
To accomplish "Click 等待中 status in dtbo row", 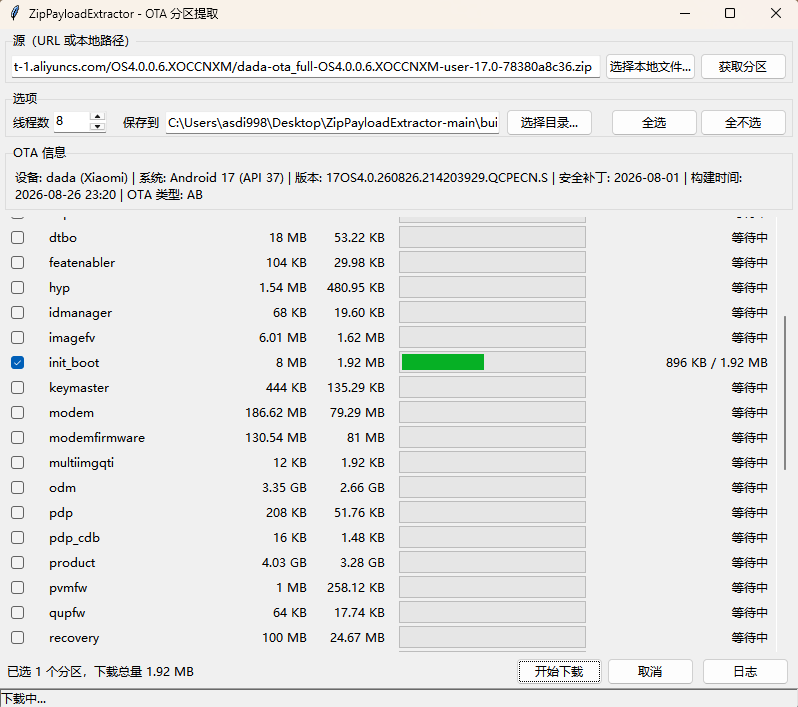I will 749,238.
